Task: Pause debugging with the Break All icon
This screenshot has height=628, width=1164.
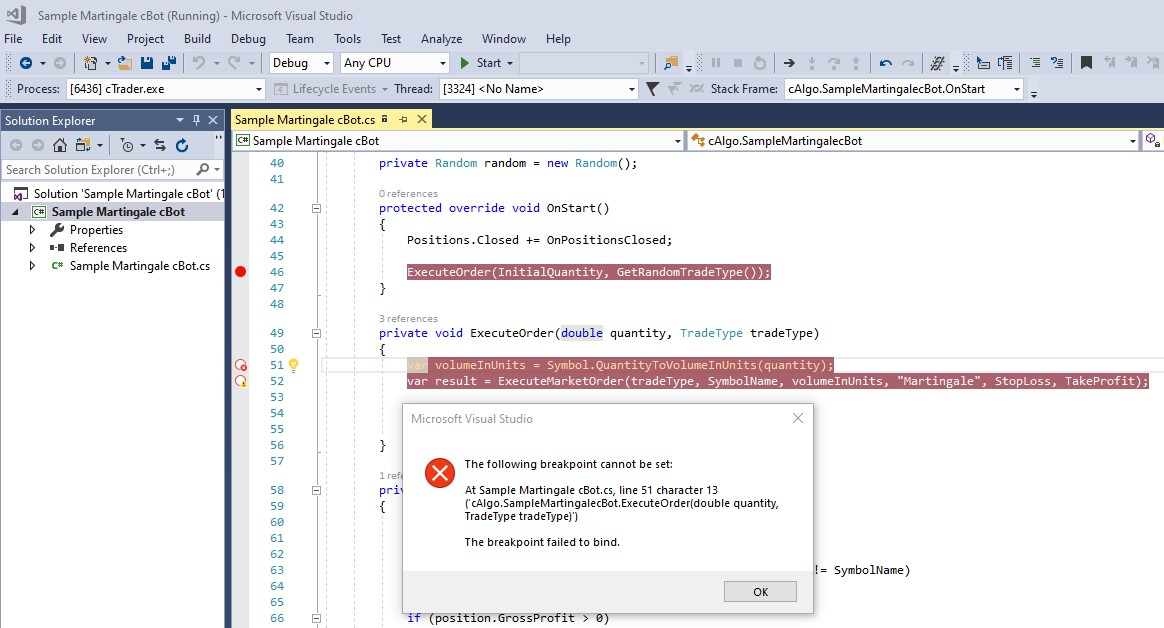Action: (x=716, y=63)
